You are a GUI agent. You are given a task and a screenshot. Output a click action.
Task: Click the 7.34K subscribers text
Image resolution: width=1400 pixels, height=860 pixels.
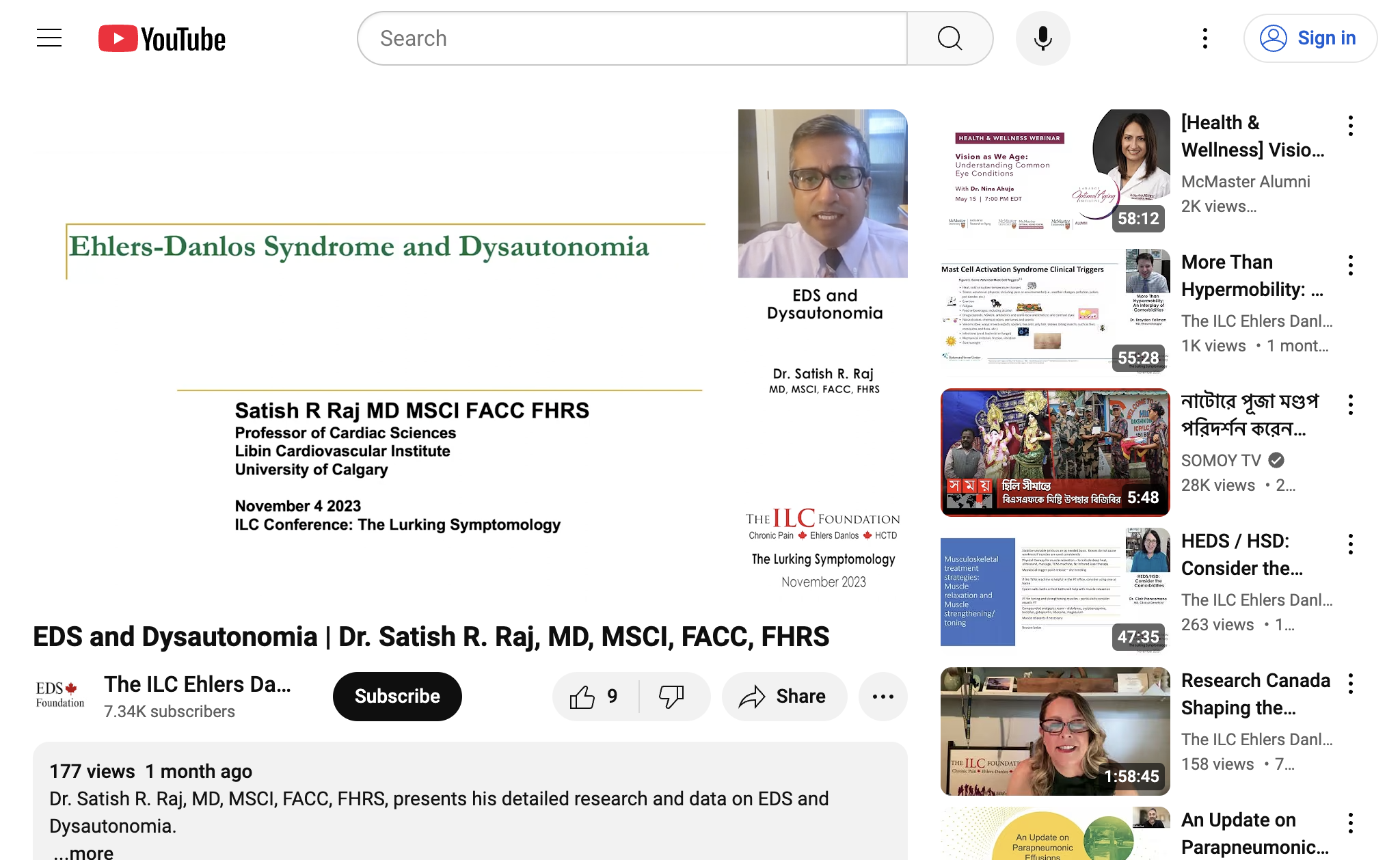tap(169, 712)
